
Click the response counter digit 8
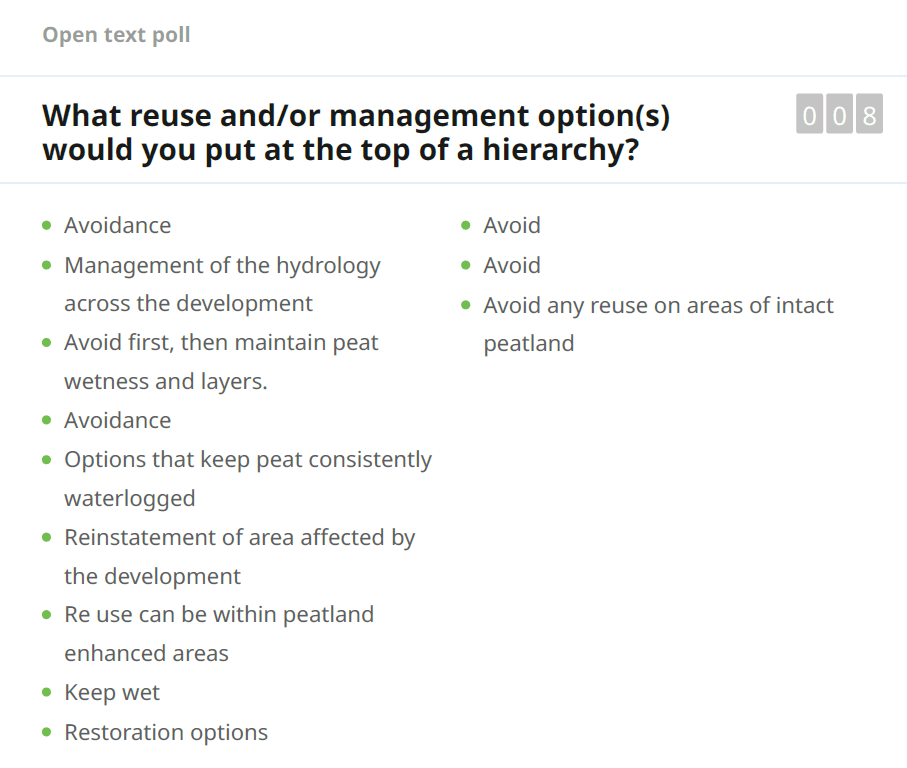(x=869, y=115)
